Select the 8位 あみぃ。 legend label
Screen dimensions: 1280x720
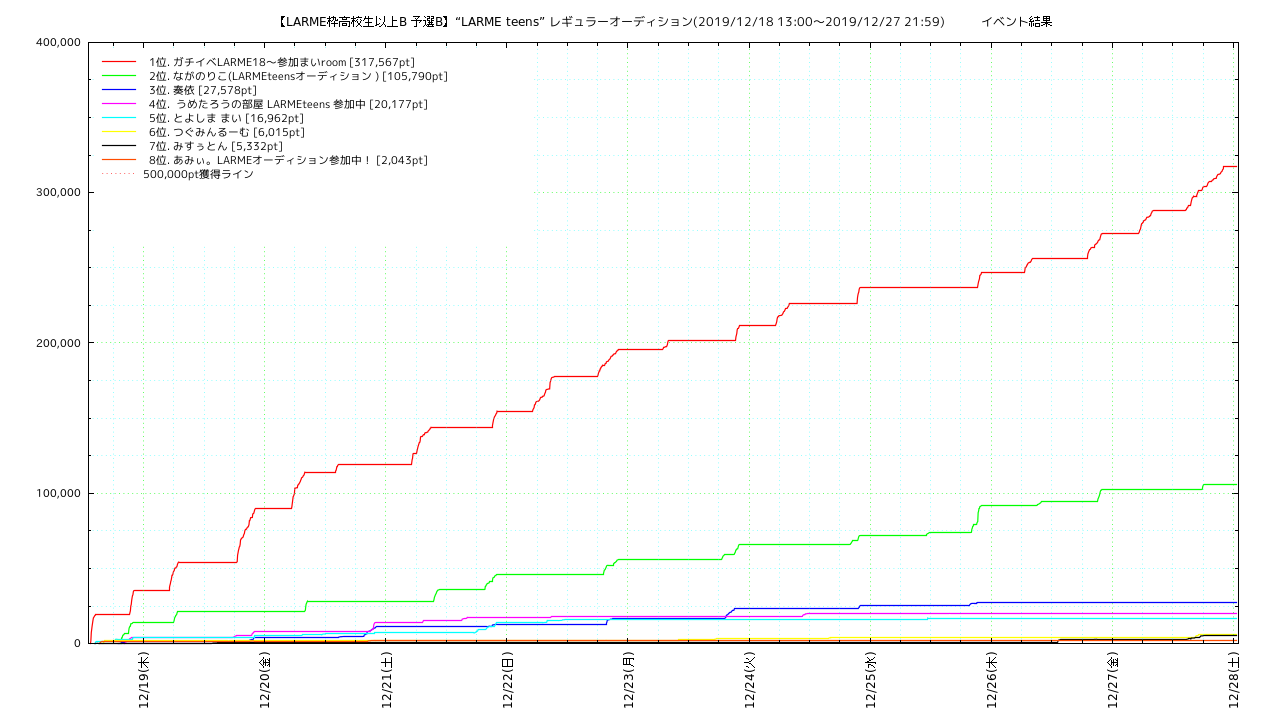(x=288, y=160)
